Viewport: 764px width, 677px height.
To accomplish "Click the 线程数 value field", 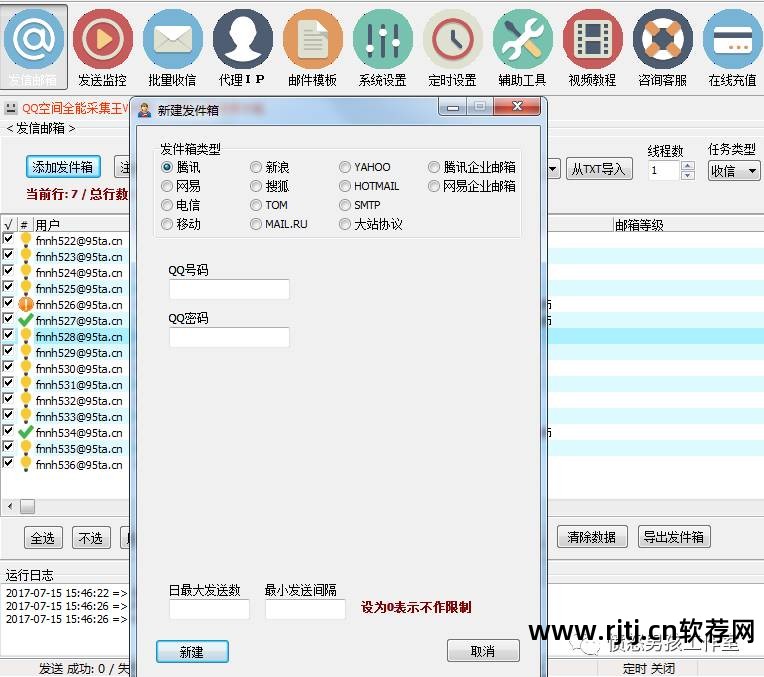I will click(x=664, y=171).
